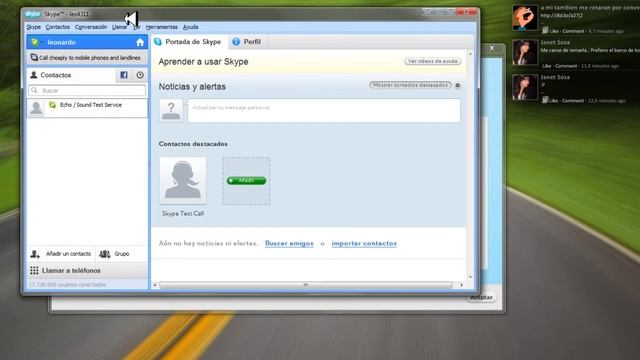Open the Contactos menu
The height and width of the screenshot is (360, 640).
[58, 27]
